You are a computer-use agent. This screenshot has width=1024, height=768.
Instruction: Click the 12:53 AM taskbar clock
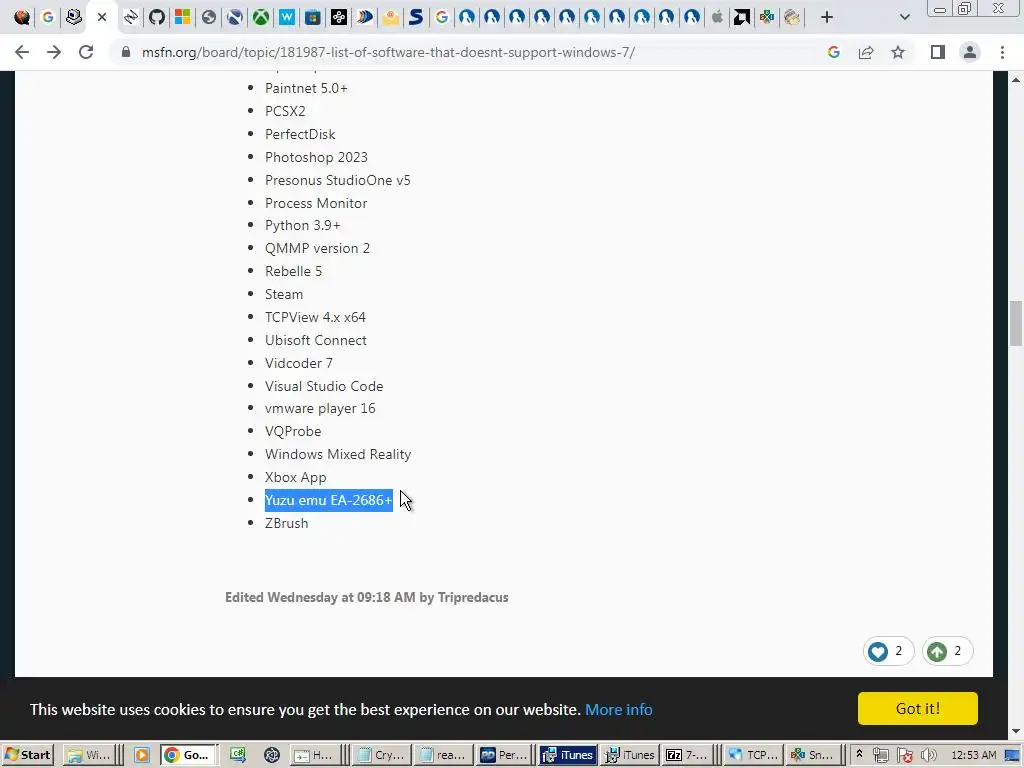pos(974,756)
